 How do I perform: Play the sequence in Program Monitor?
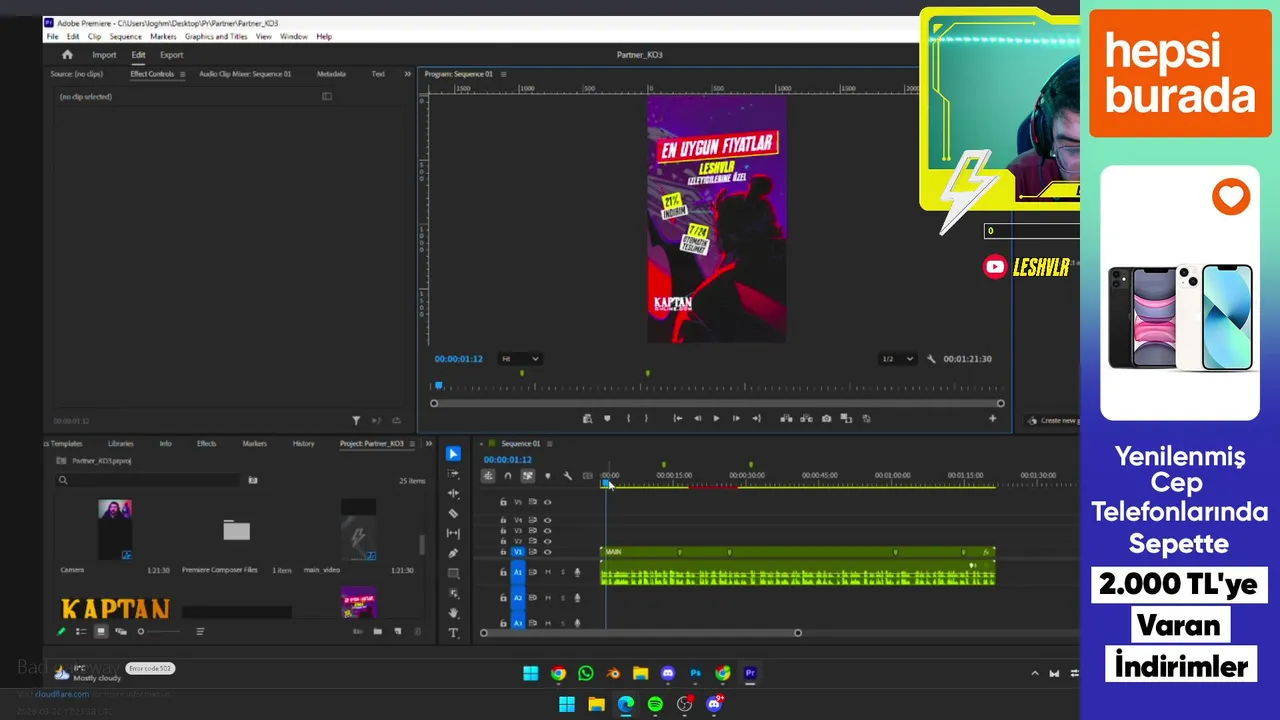[716, 418]
